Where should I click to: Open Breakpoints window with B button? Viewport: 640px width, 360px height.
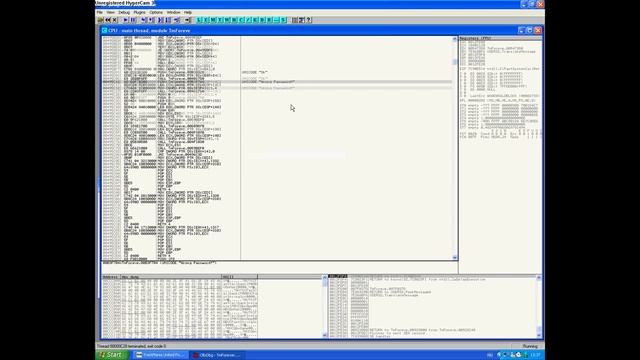[262, 20]
